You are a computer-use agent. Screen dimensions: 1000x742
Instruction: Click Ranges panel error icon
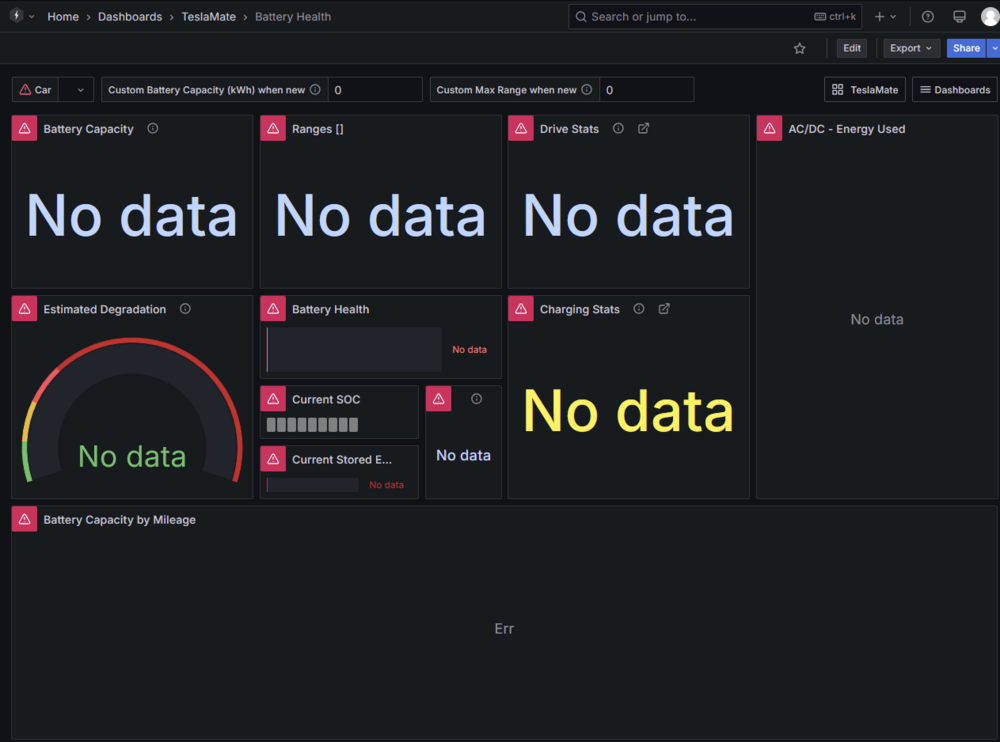coord(273,128)
